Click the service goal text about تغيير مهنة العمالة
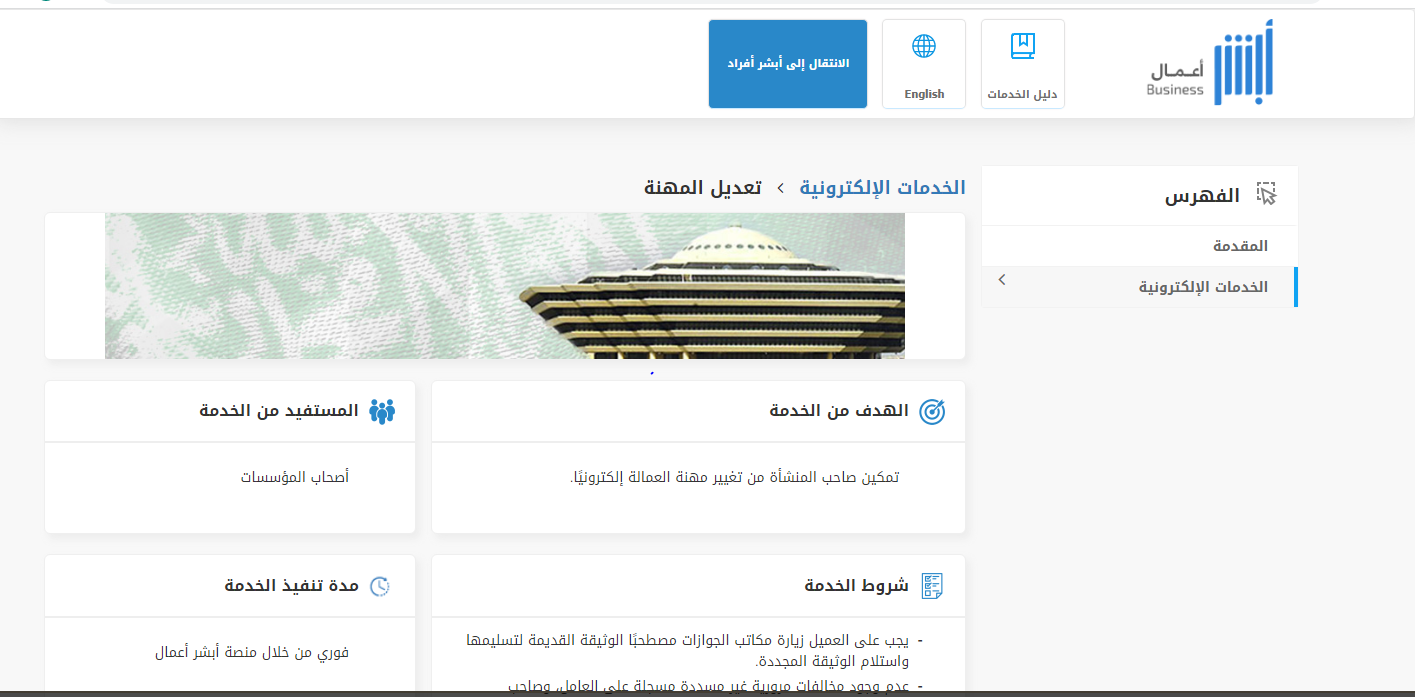Viewport: 1415px width, 697px height. [734, 477]
